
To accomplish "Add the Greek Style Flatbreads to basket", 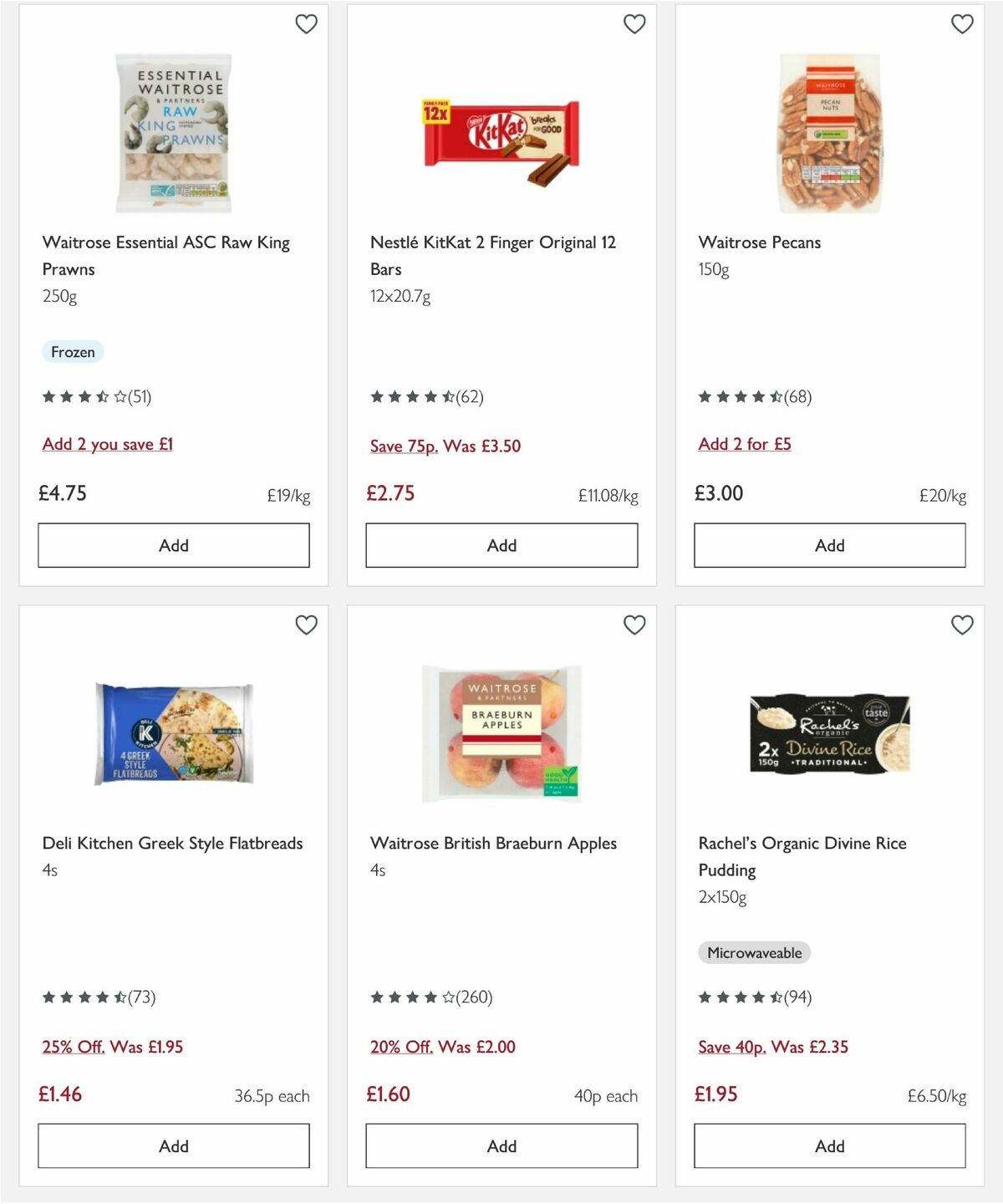I will 173,1146.
